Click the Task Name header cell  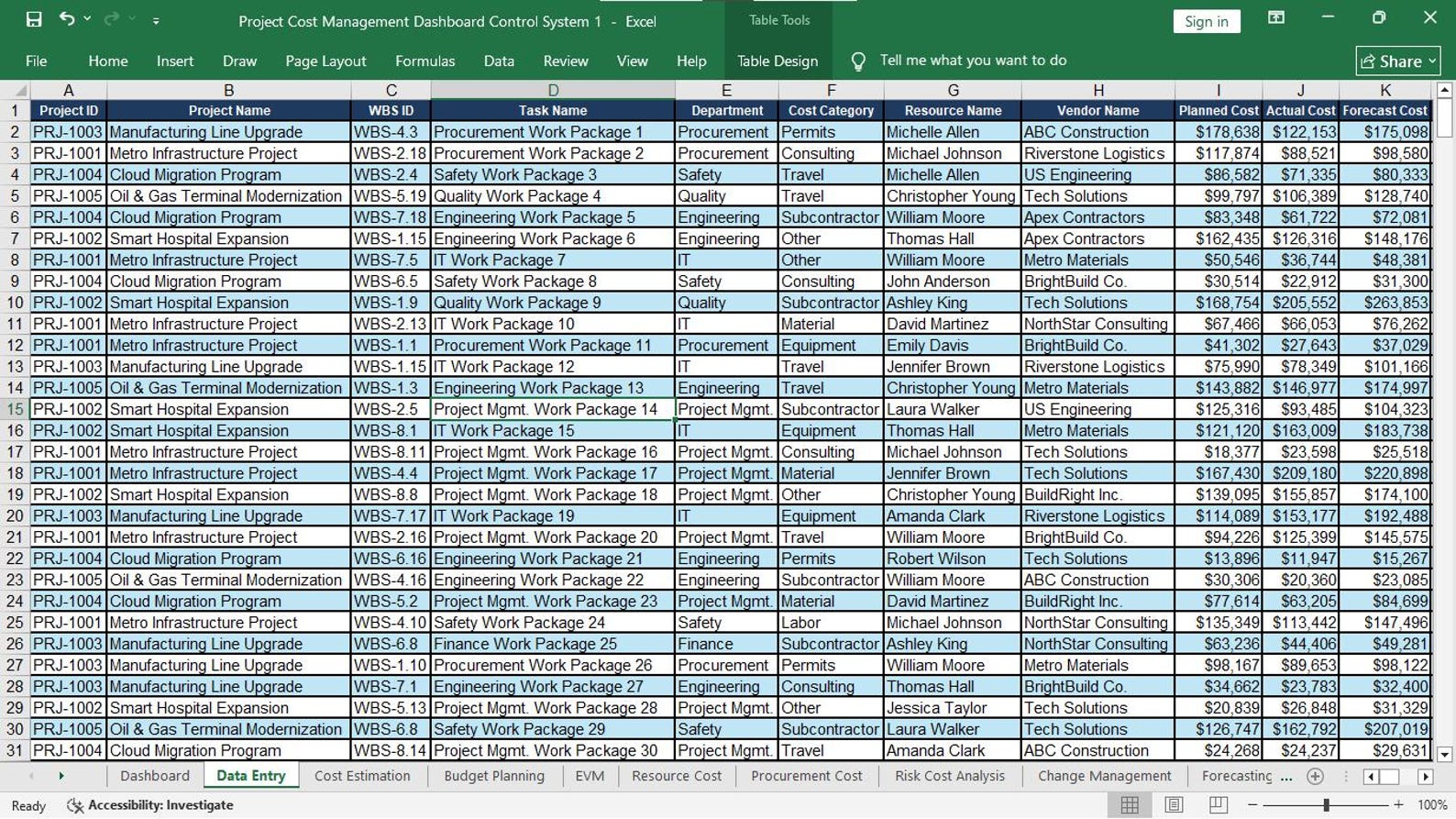(553, 110)
